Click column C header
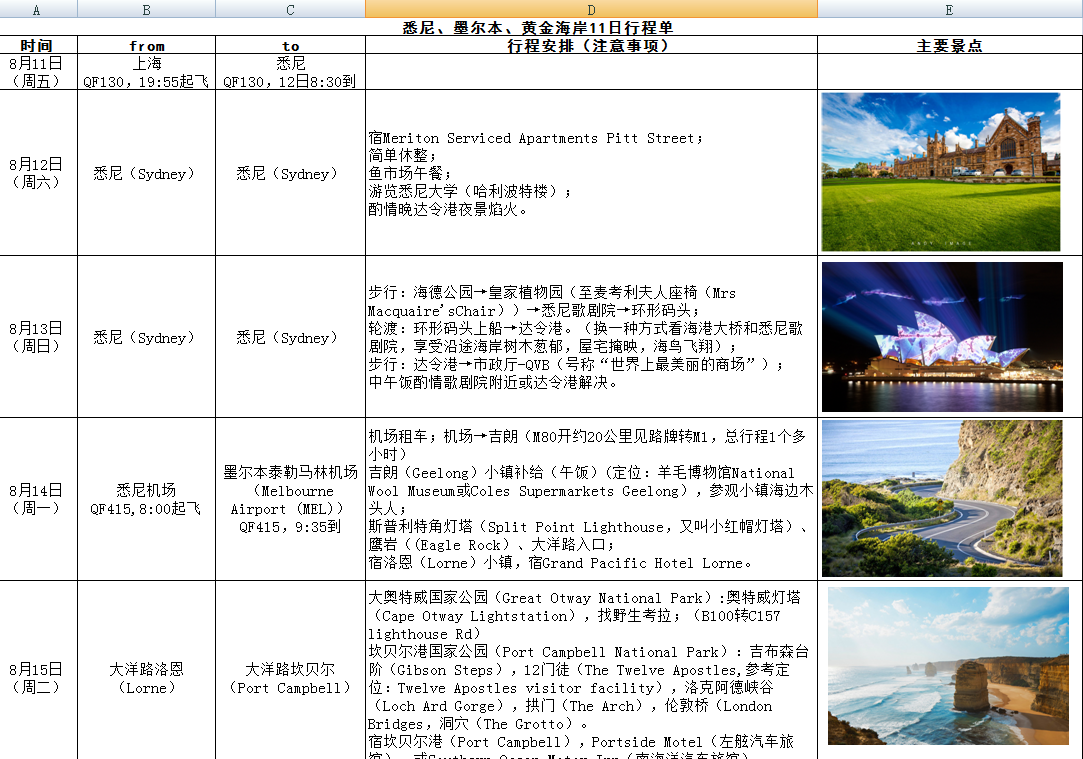 290,9
